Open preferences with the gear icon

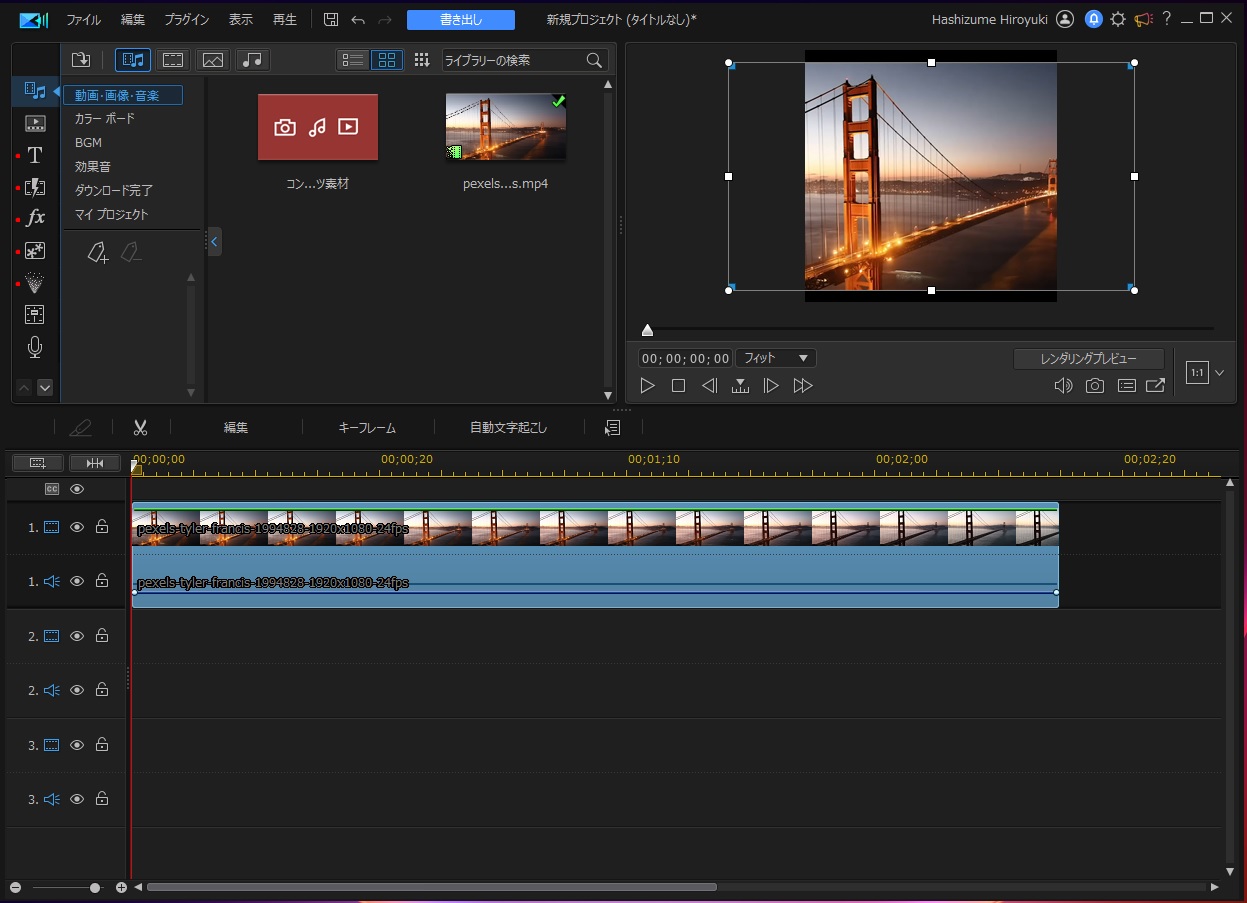pos(1118,19)
